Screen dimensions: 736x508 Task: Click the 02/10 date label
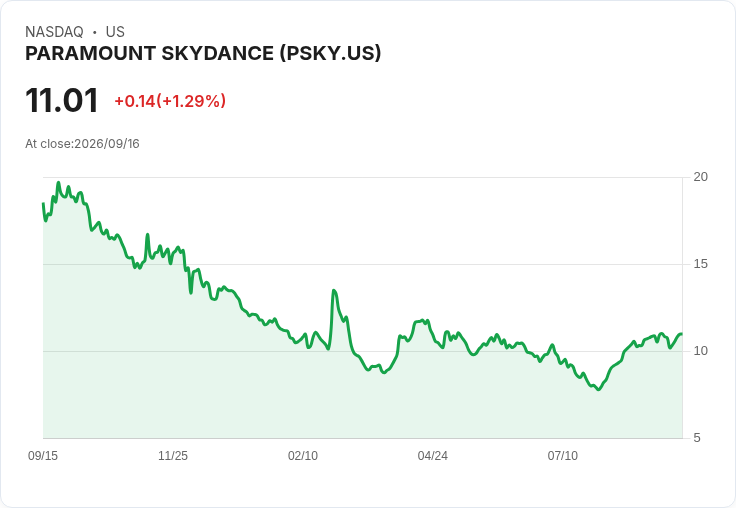pyautogui.click(x=303, y=455)
